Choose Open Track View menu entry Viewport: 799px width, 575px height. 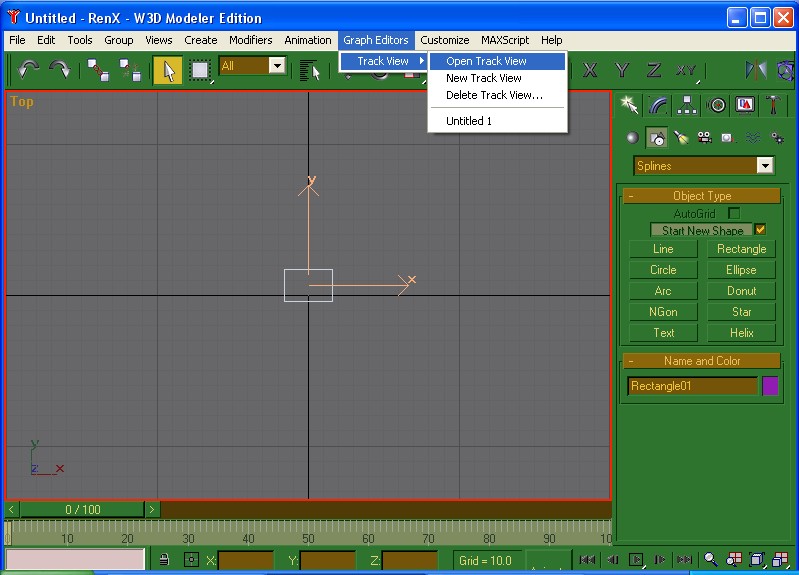487,61
